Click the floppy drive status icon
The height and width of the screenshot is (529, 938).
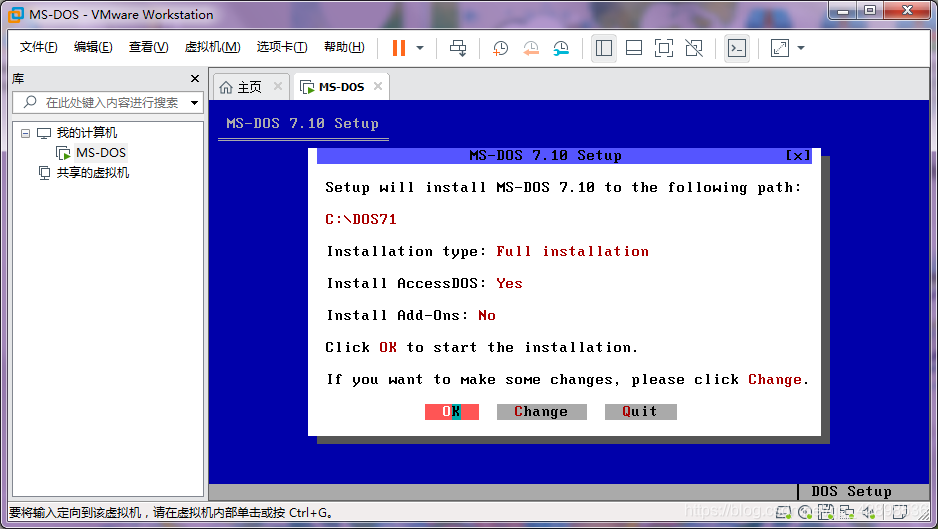pyautogui.click(x=826, y=512)
